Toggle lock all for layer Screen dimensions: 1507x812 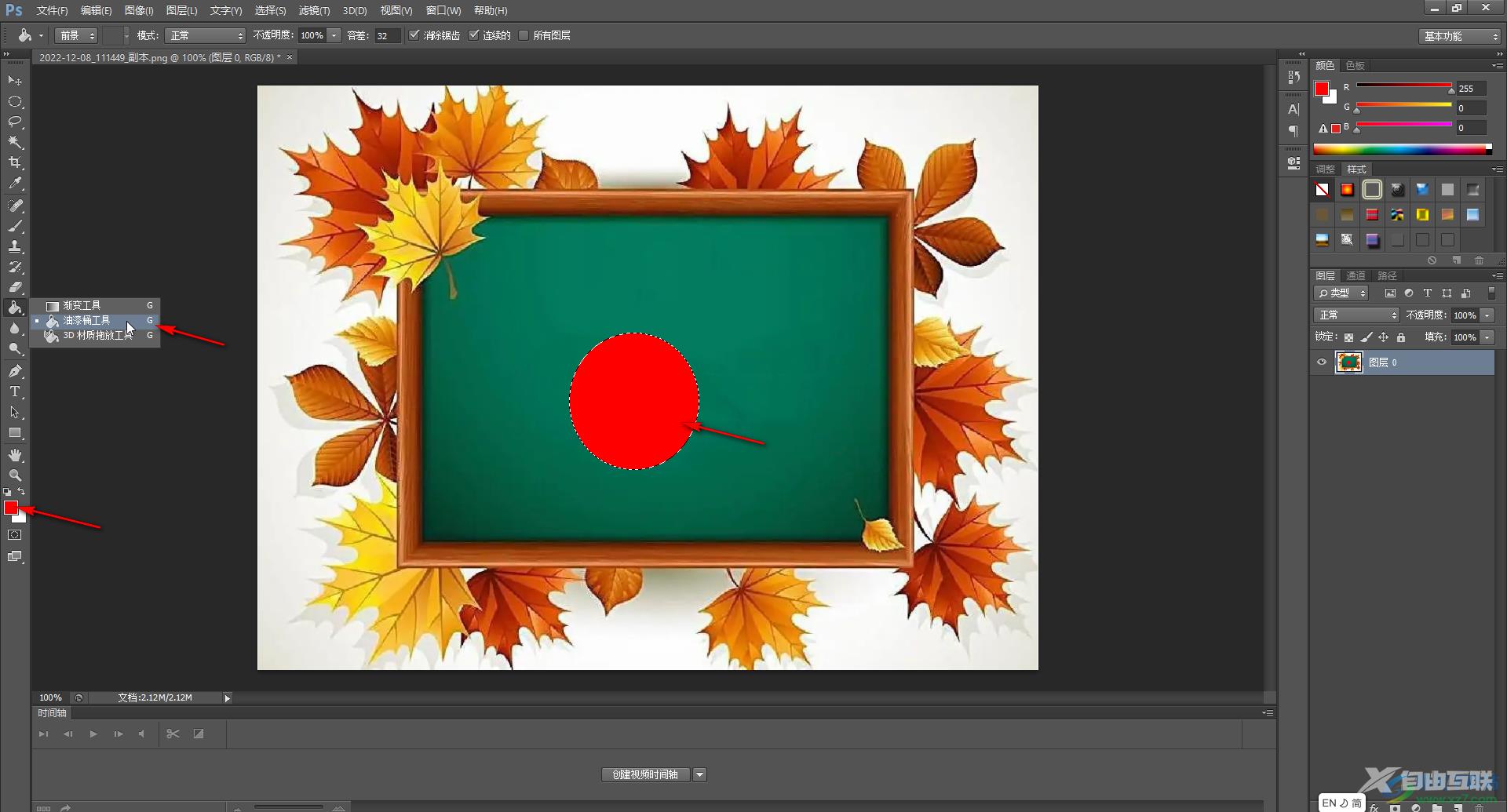(x=1401, y=337)
